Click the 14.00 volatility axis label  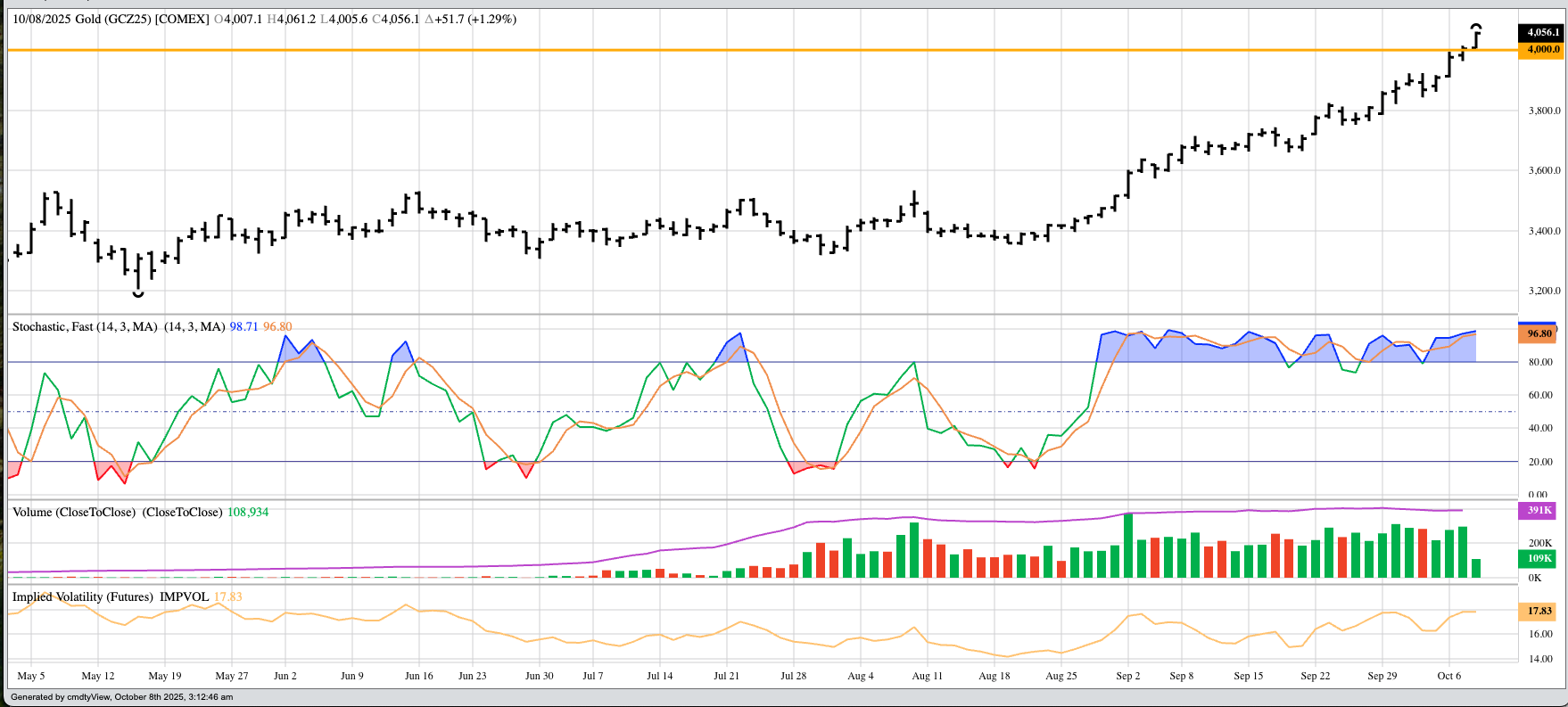coord(1540,659)
